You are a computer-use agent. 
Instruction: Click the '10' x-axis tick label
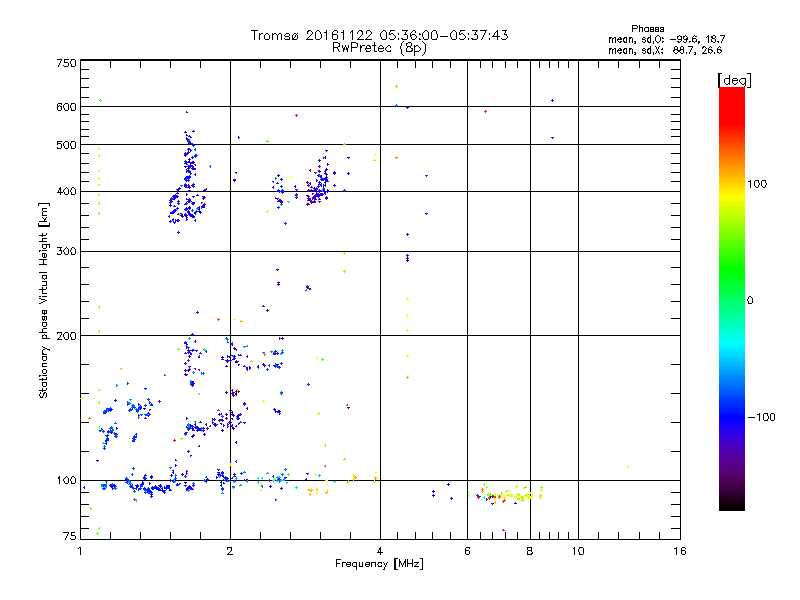coord(578,551)
